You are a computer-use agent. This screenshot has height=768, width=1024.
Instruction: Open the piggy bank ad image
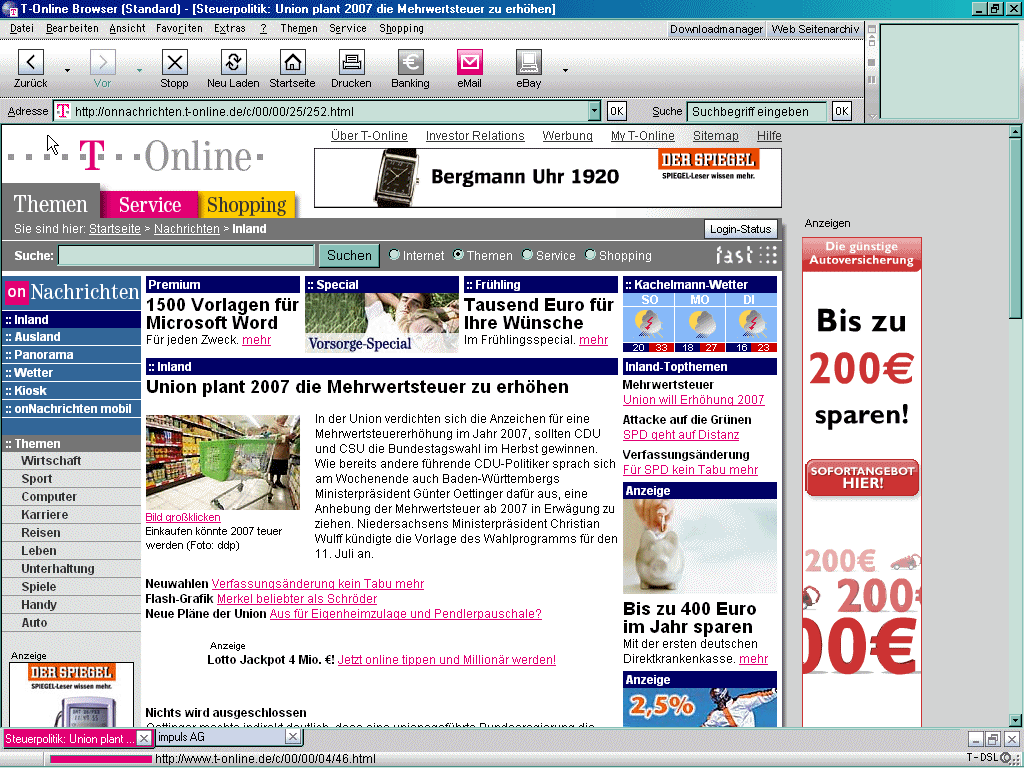(x=700, y=547)
